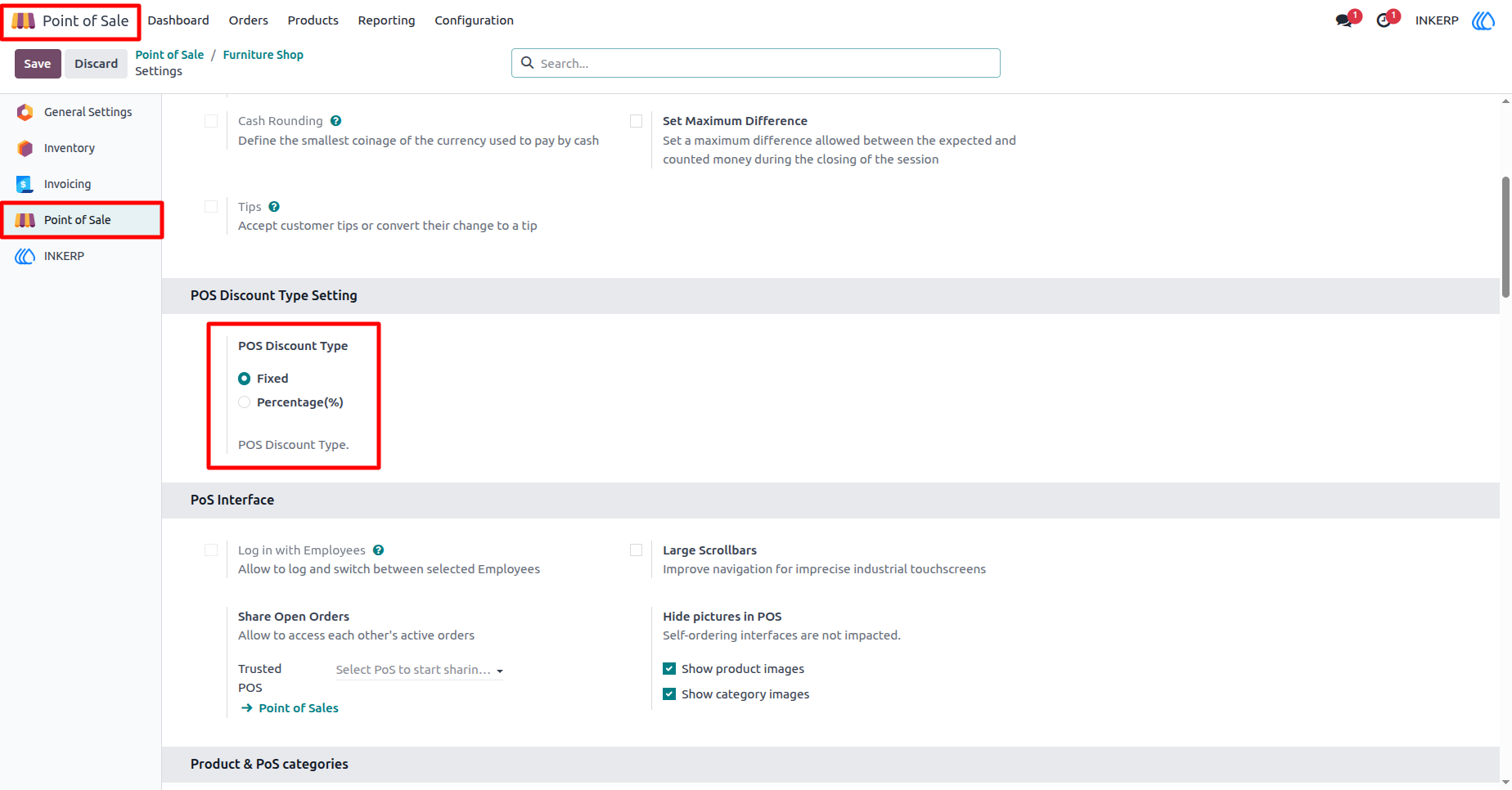Open Log in with Employees help icon

pos(378,550)
